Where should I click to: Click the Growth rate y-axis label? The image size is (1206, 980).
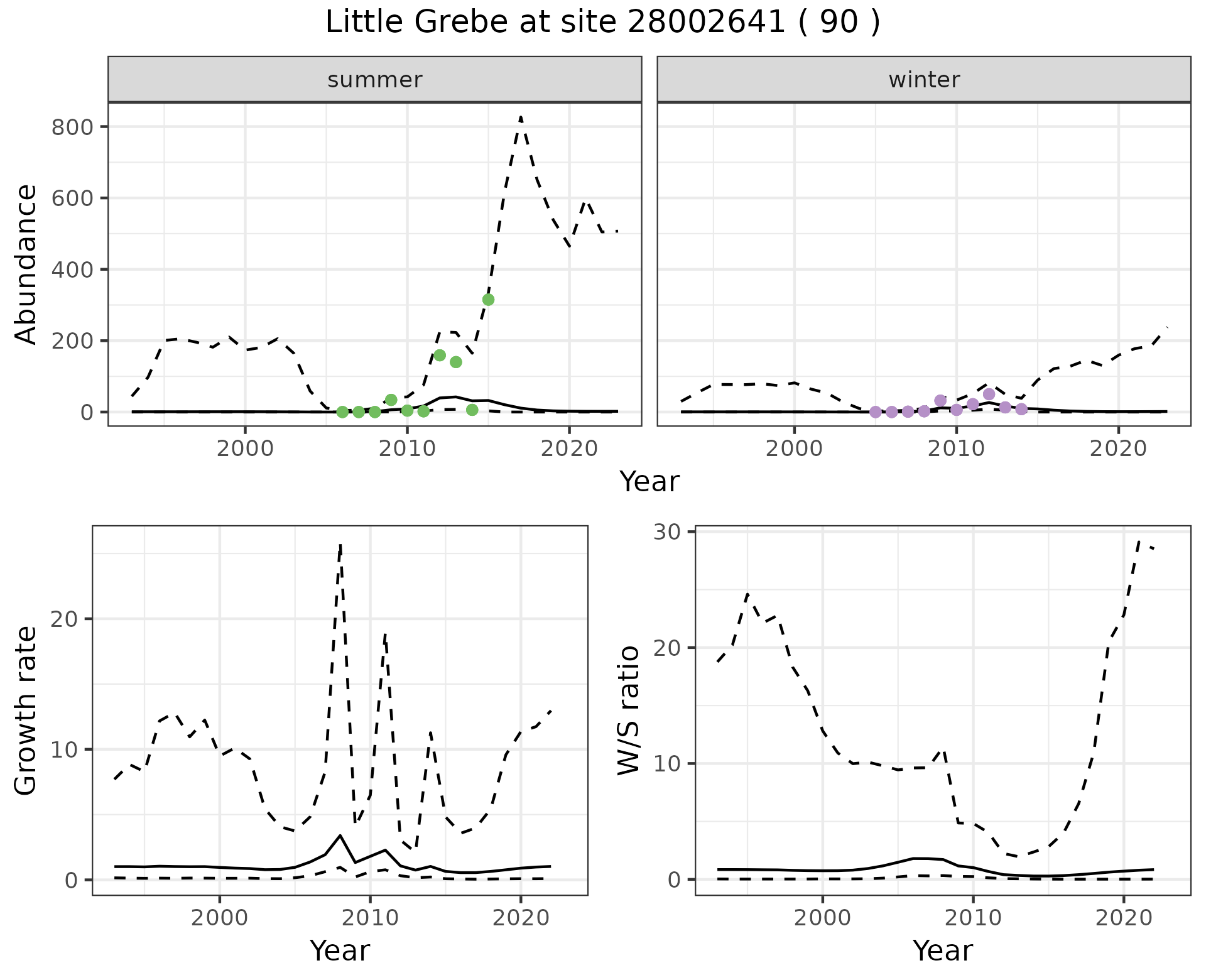tap(26, 710)
